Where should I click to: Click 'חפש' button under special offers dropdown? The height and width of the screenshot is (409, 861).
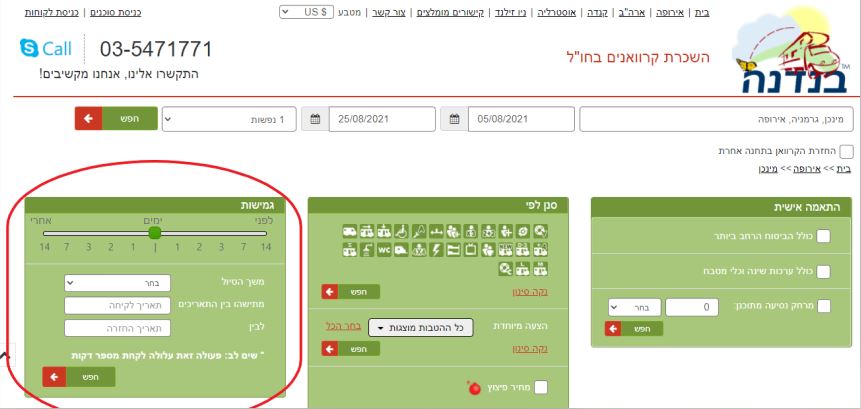pos(350,349)
